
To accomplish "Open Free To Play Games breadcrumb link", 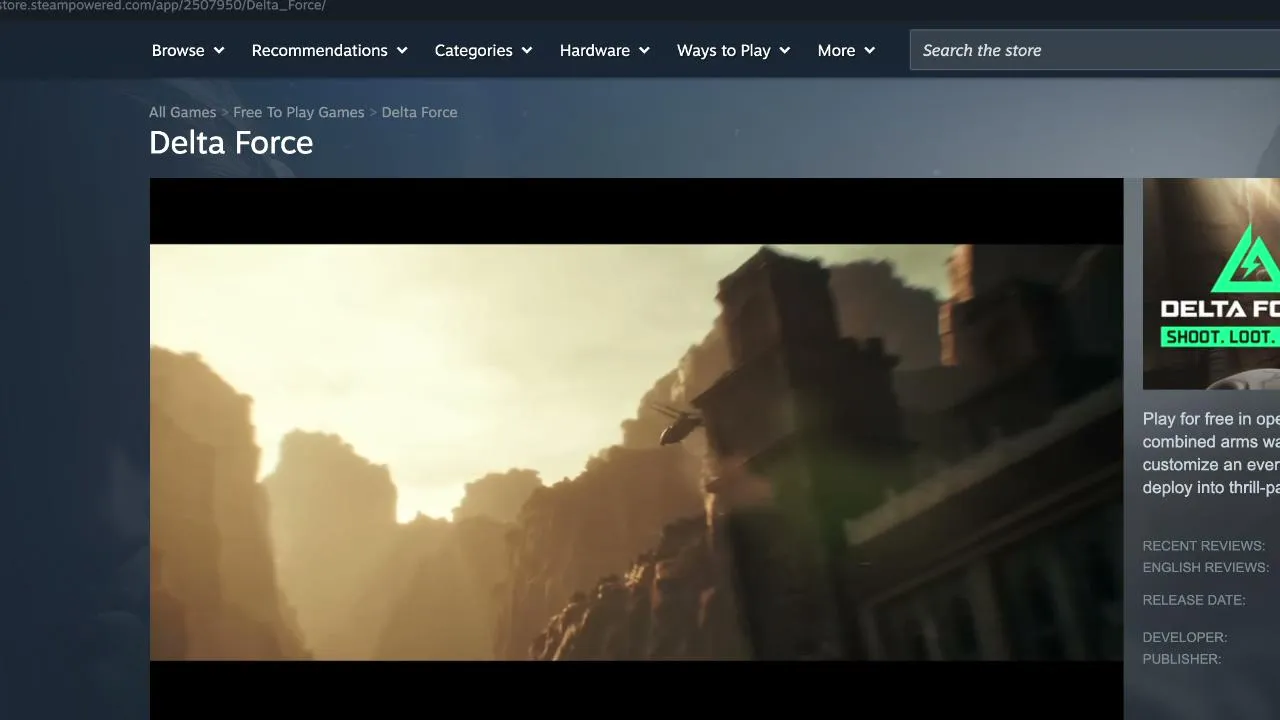I will point(299,112).
